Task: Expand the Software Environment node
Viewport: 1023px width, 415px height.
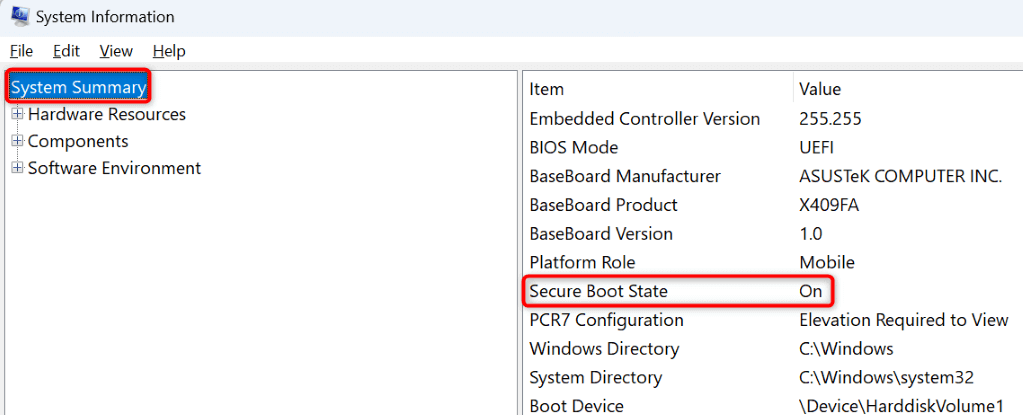Action: point(17,168)
